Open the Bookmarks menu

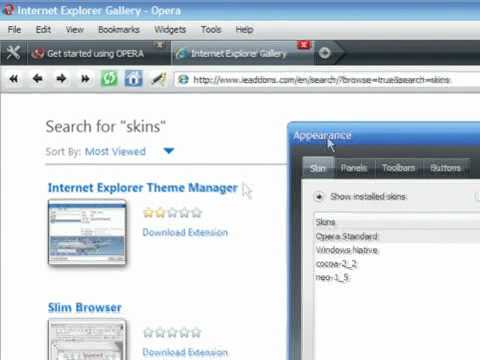point(119,30)
